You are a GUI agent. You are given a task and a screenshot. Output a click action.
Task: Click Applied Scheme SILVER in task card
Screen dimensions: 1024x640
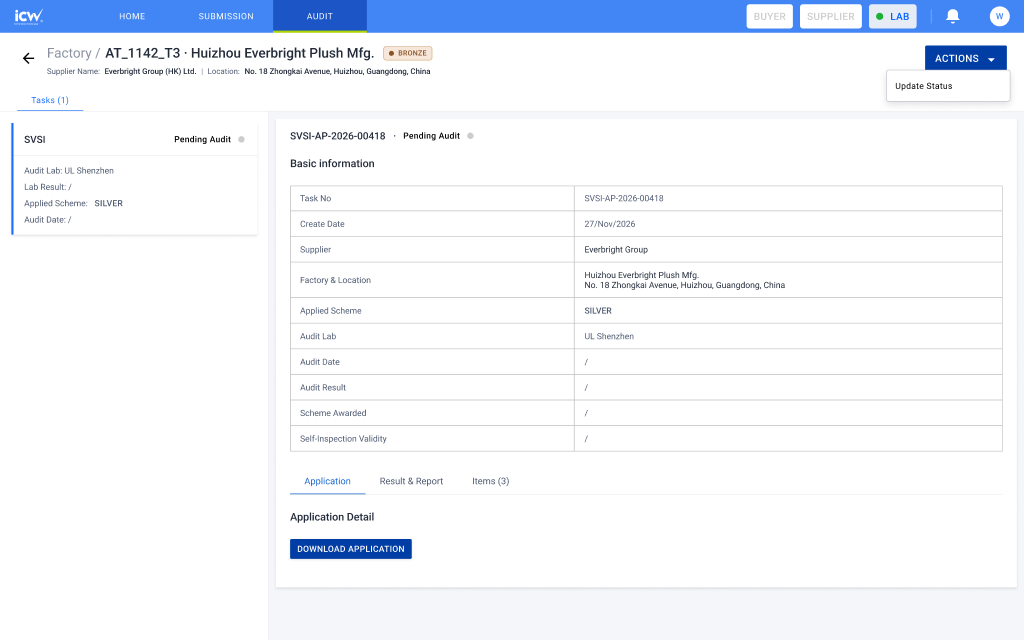pyautogui.click(x=73, y=203)
